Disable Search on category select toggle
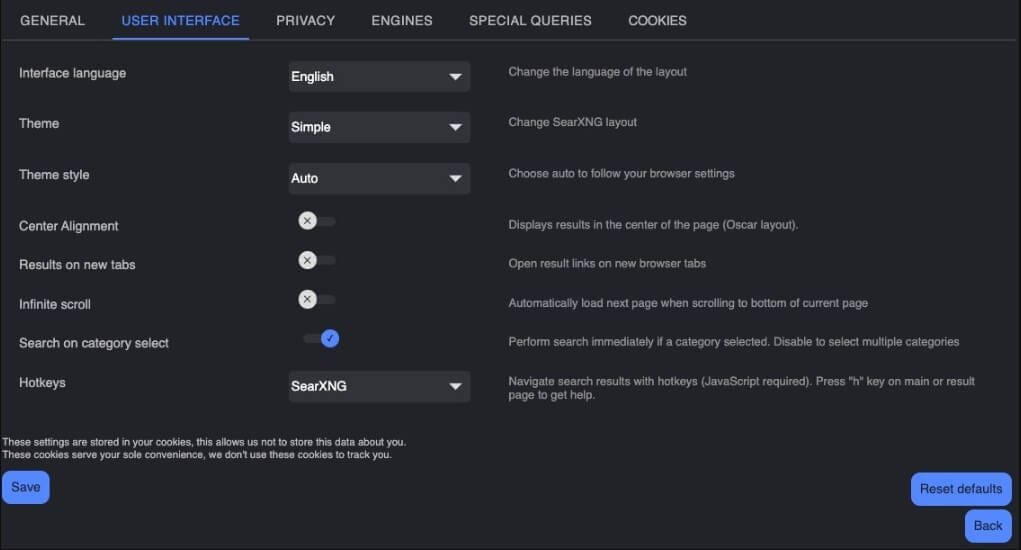 (x=322, y=339)
